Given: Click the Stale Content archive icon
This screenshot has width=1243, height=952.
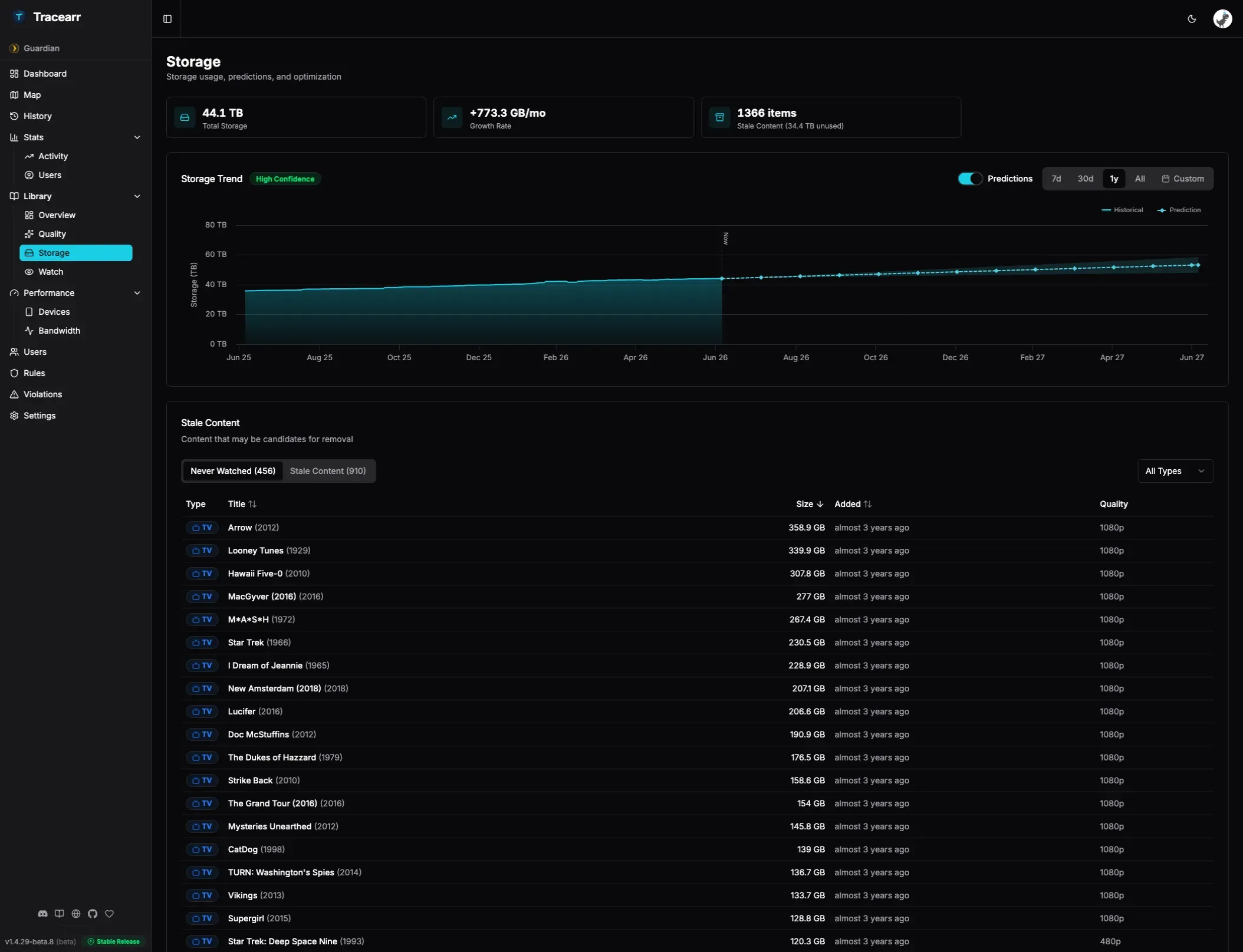Looking at the screenshot, I should [719, 117].
